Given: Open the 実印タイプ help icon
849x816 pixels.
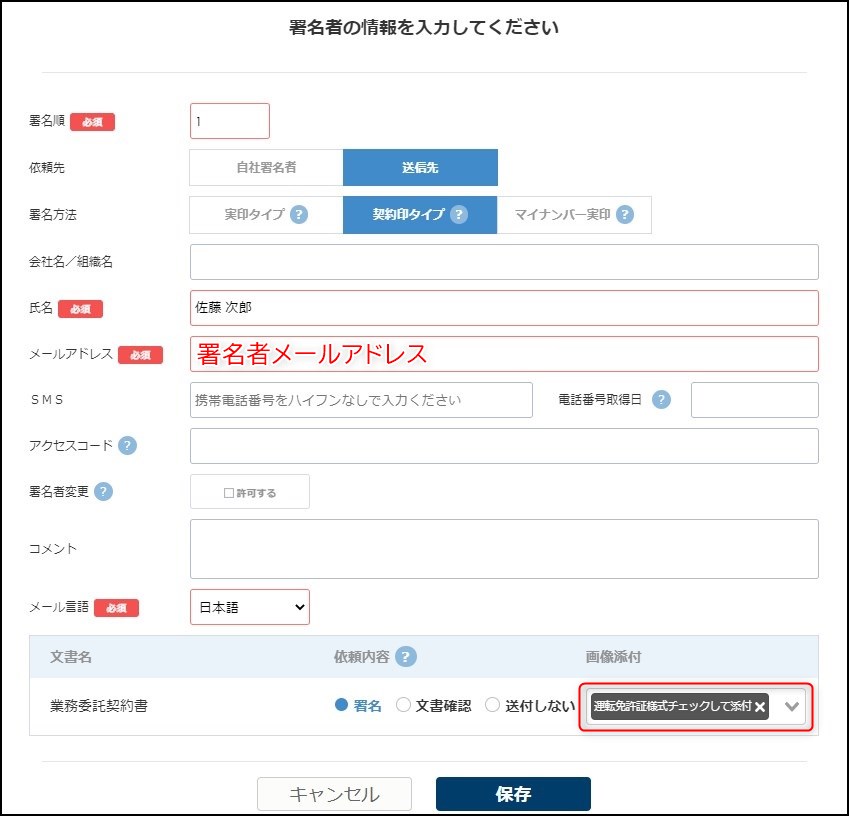Looking at the screenshot, I should (298, 214).
